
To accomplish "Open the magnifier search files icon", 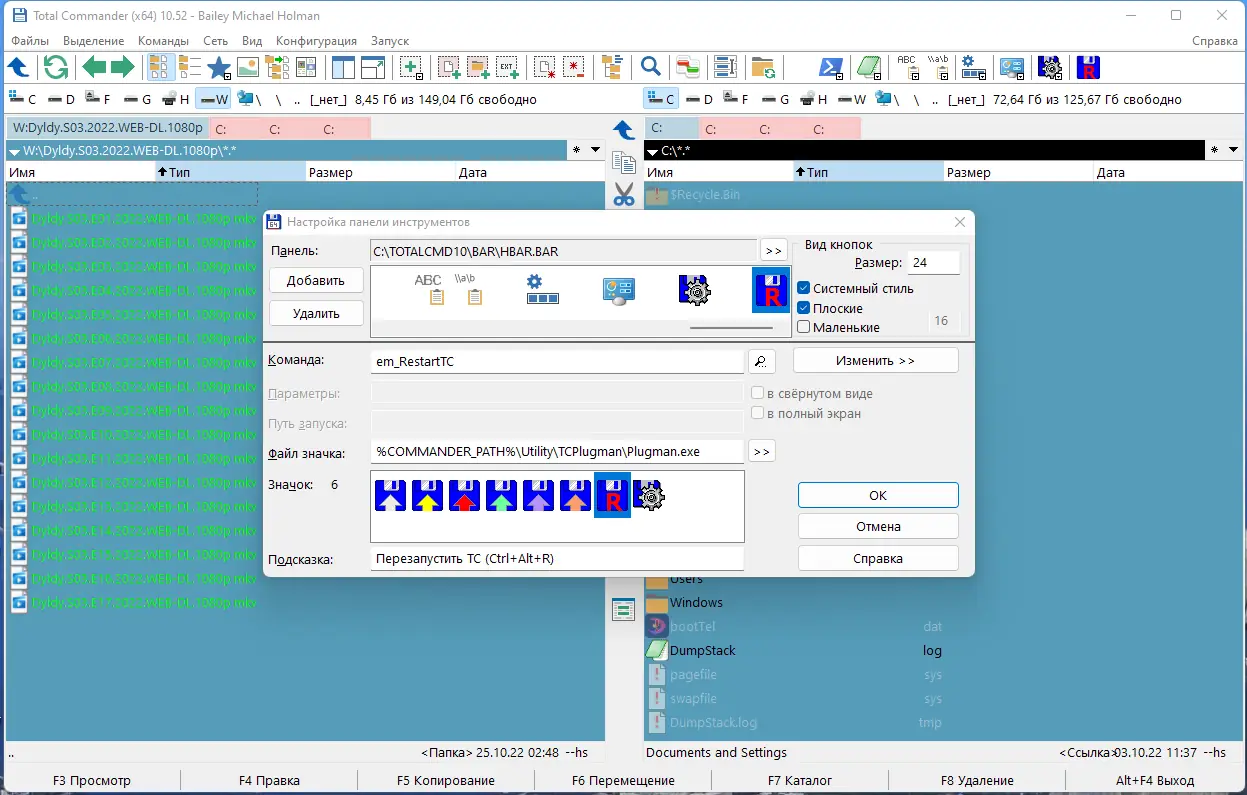I will pyautogui.click(x=651, y=67).
